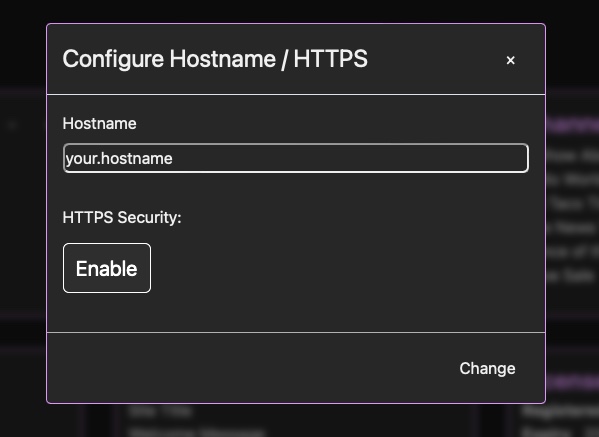Apply hostname with Change in footer
This screenshot has height=437, width=599.
(487, 368)
